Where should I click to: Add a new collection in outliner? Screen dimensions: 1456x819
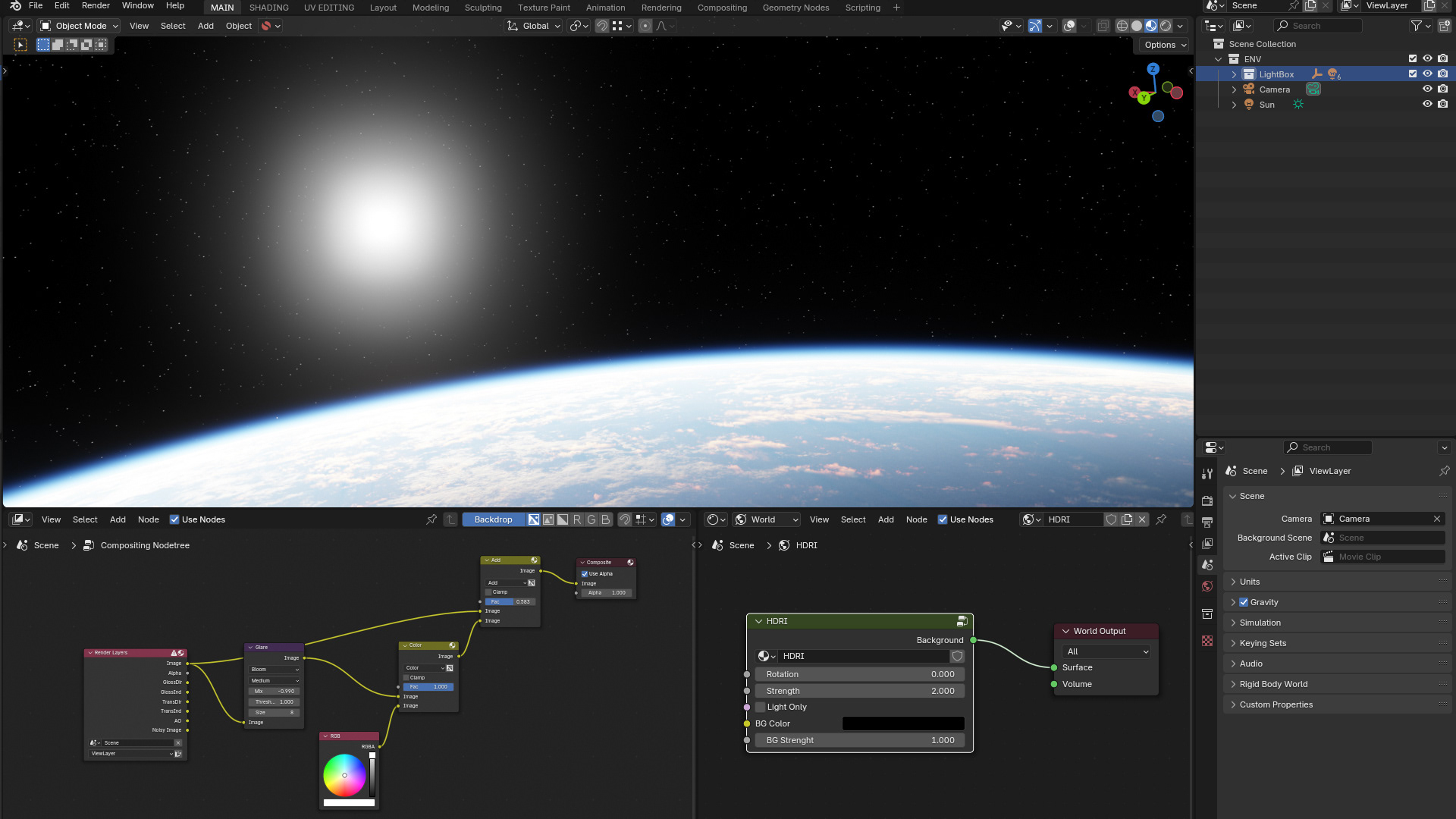coord(1444,26)
